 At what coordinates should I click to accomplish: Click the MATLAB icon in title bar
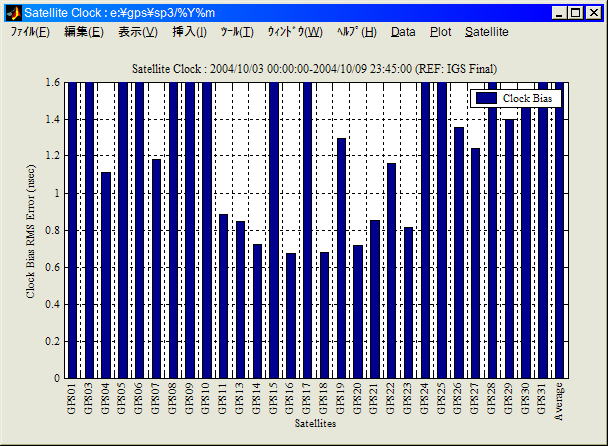(13, 13)
